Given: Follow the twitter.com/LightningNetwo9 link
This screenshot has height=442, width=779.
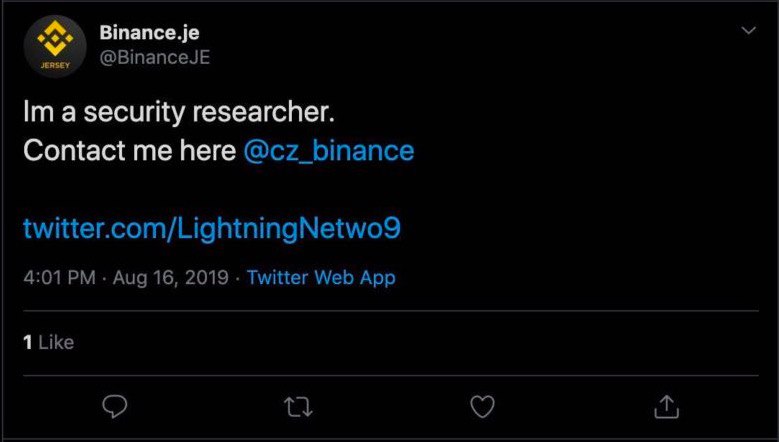Looking at the screenshot, I should point(211,228).
